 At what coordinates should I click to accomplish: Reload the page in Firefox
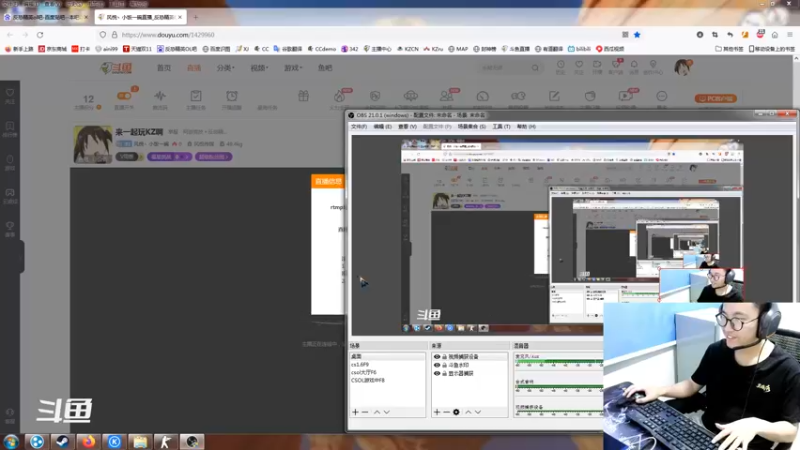[40, 35]
